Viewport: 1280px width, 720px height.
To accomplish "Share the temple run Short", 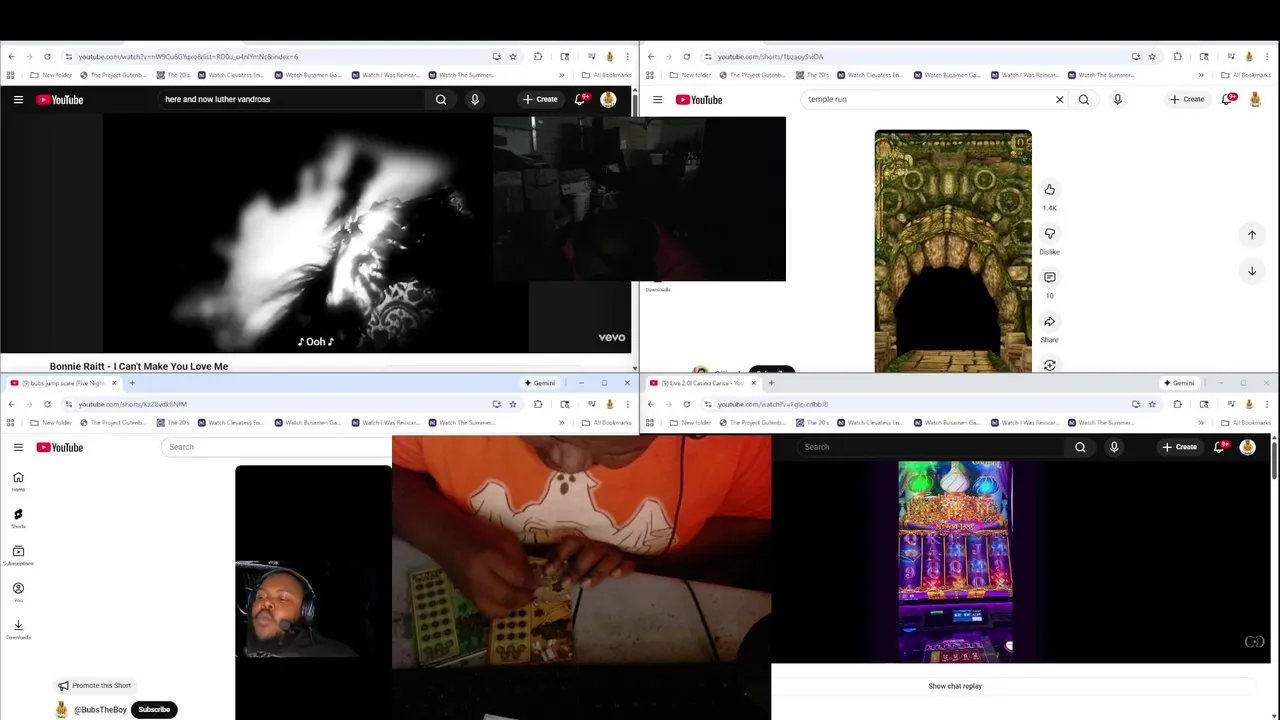I will pyautogui.click(x=1050, y=321).
